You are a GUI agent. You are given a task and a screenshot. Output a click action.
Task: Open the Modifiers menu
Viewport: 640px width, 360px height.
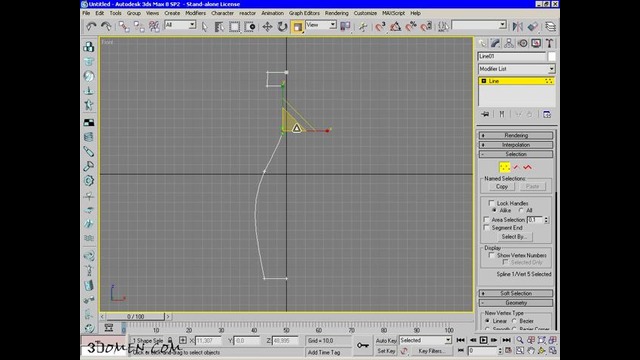click(196, 13)
